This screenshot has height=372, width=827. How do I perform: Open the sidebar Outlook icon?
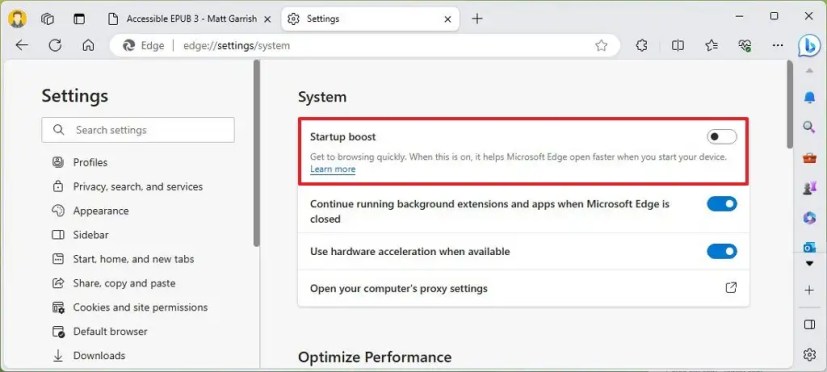(809, 247)
